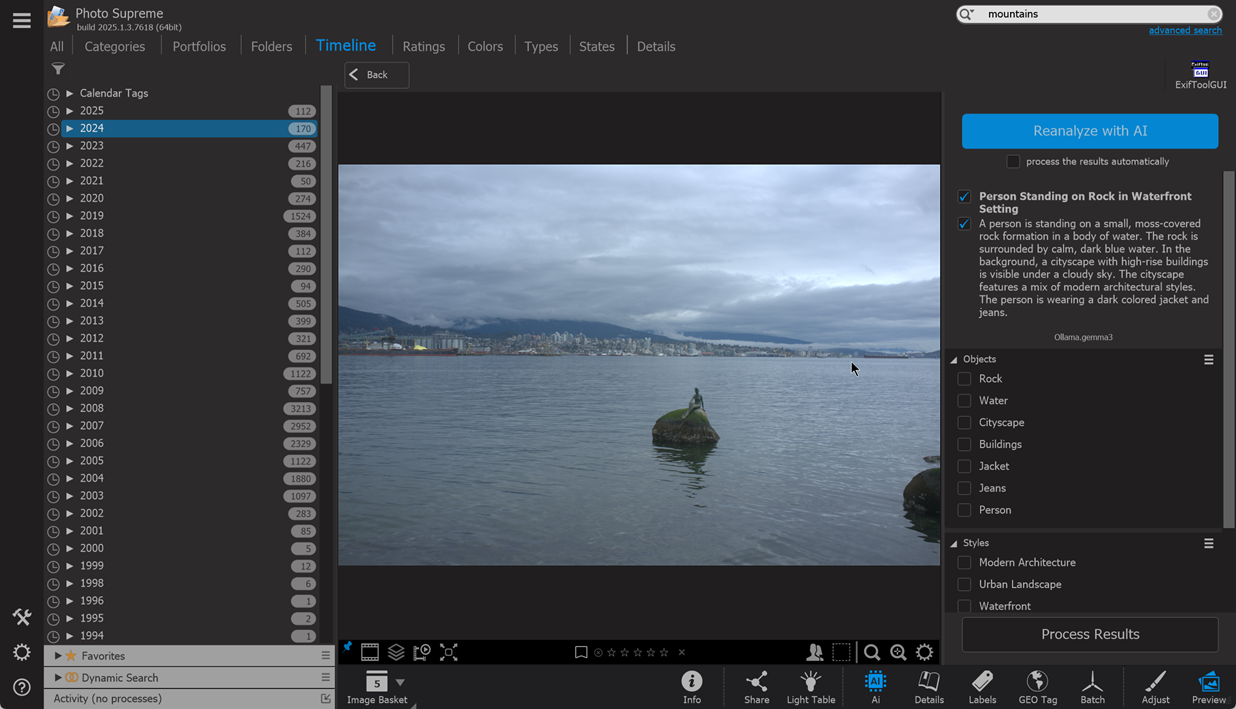
Task: Open the help question mark icon
Action: [x=21, y=687]
